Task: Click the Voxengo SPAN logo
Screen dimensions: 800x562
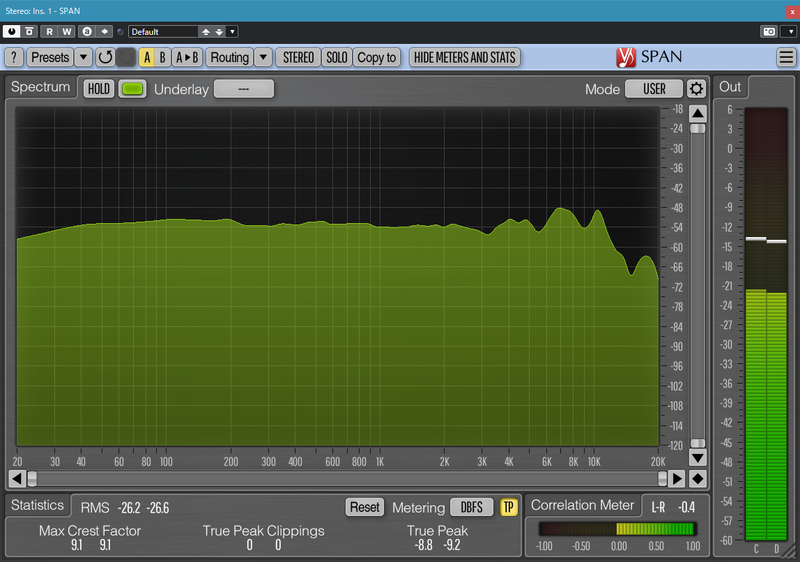Action: [648, 57]
